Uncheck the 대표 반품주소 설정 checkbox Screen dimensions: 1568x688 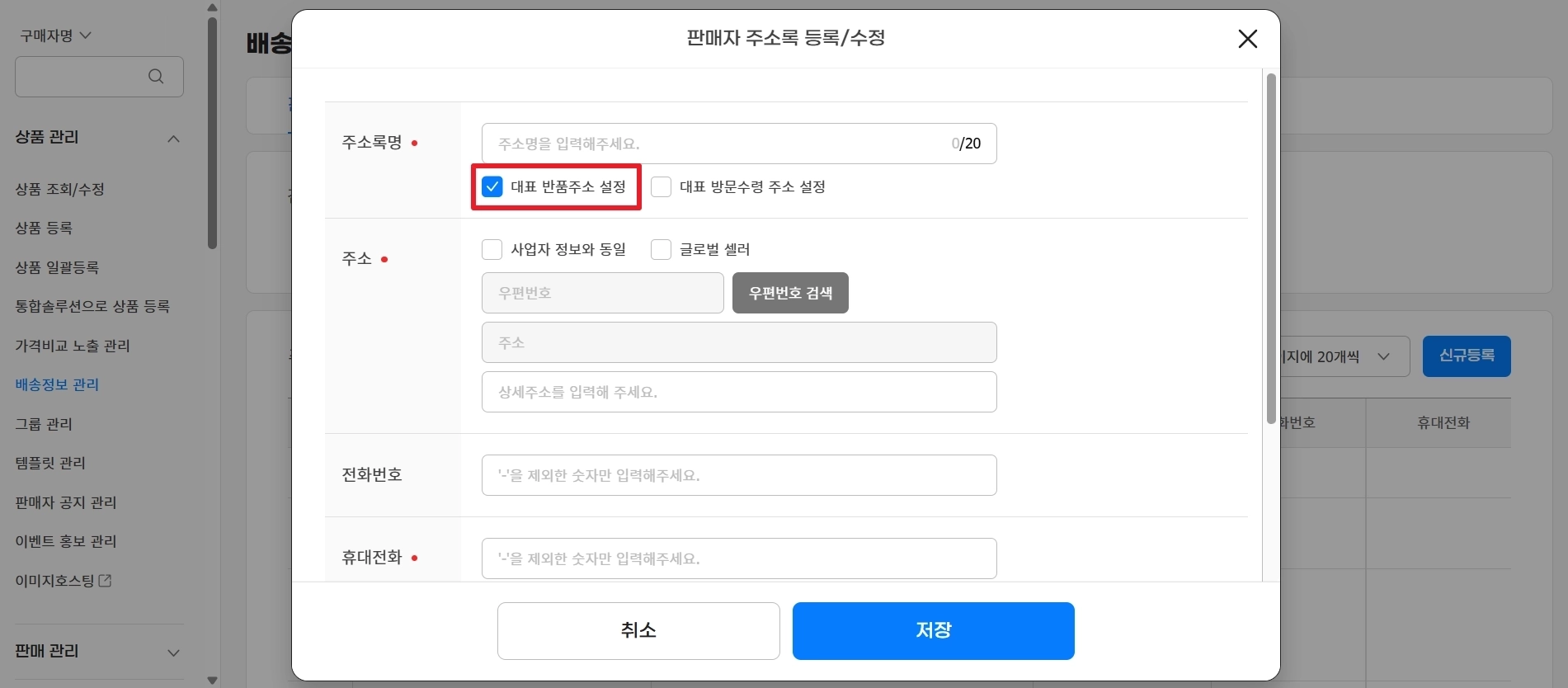click(492, 186)
